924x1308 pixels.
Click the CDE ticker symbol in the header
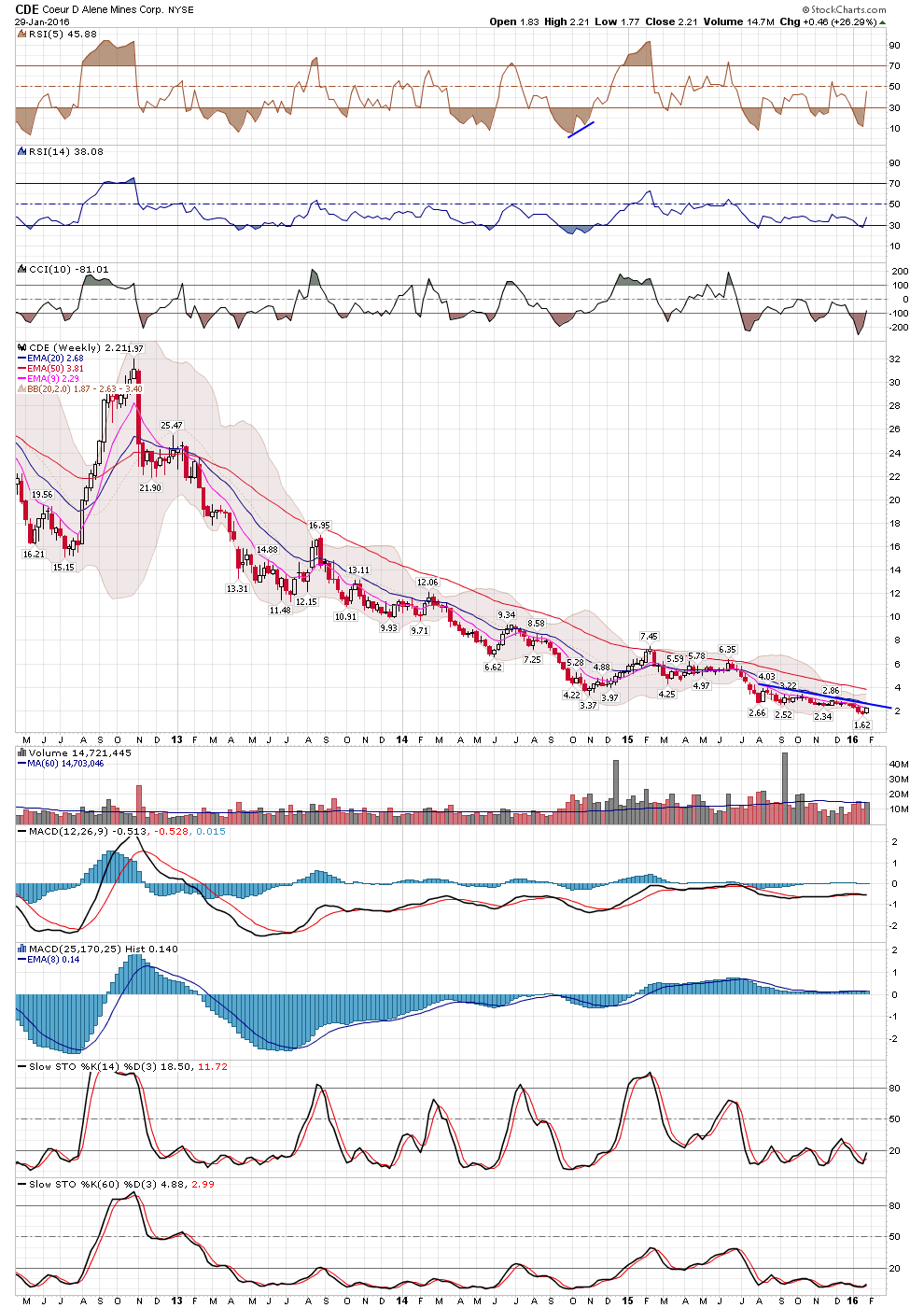(26, 9)
